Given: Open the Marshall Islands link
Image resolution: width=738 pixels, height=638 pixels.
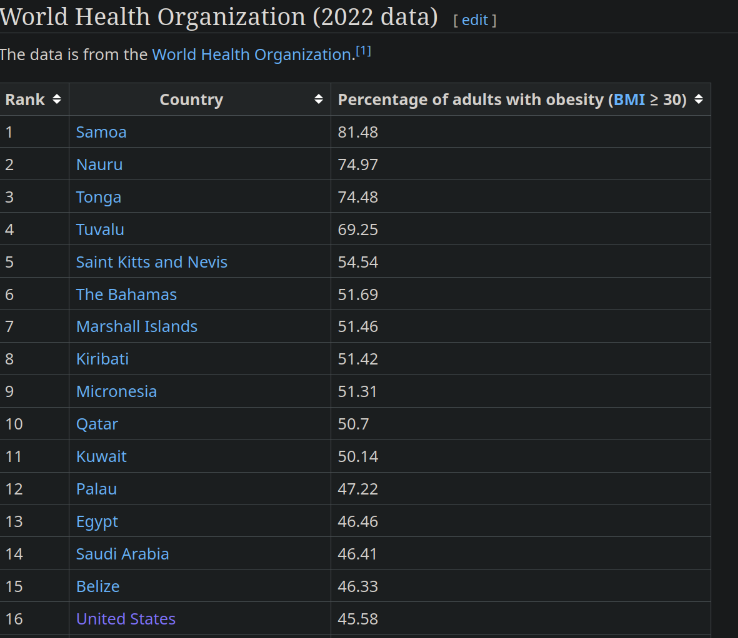Looking at the screenshot, I should (x=137, y=327).
